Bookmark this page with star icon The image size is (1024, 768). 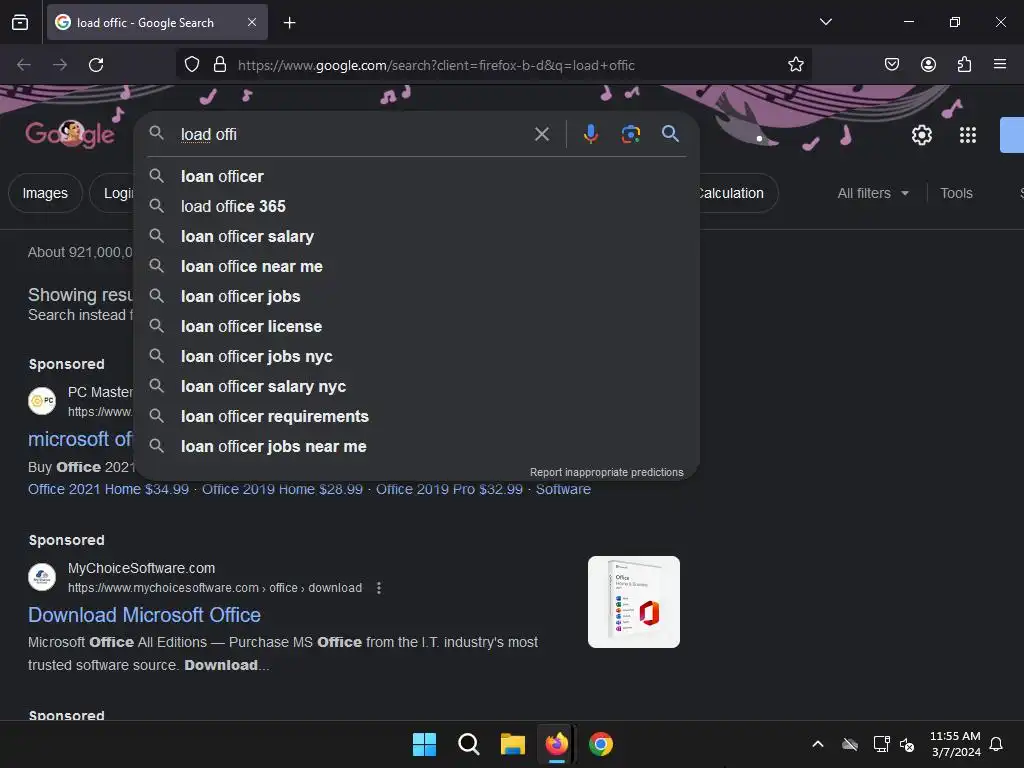(795, 65)
